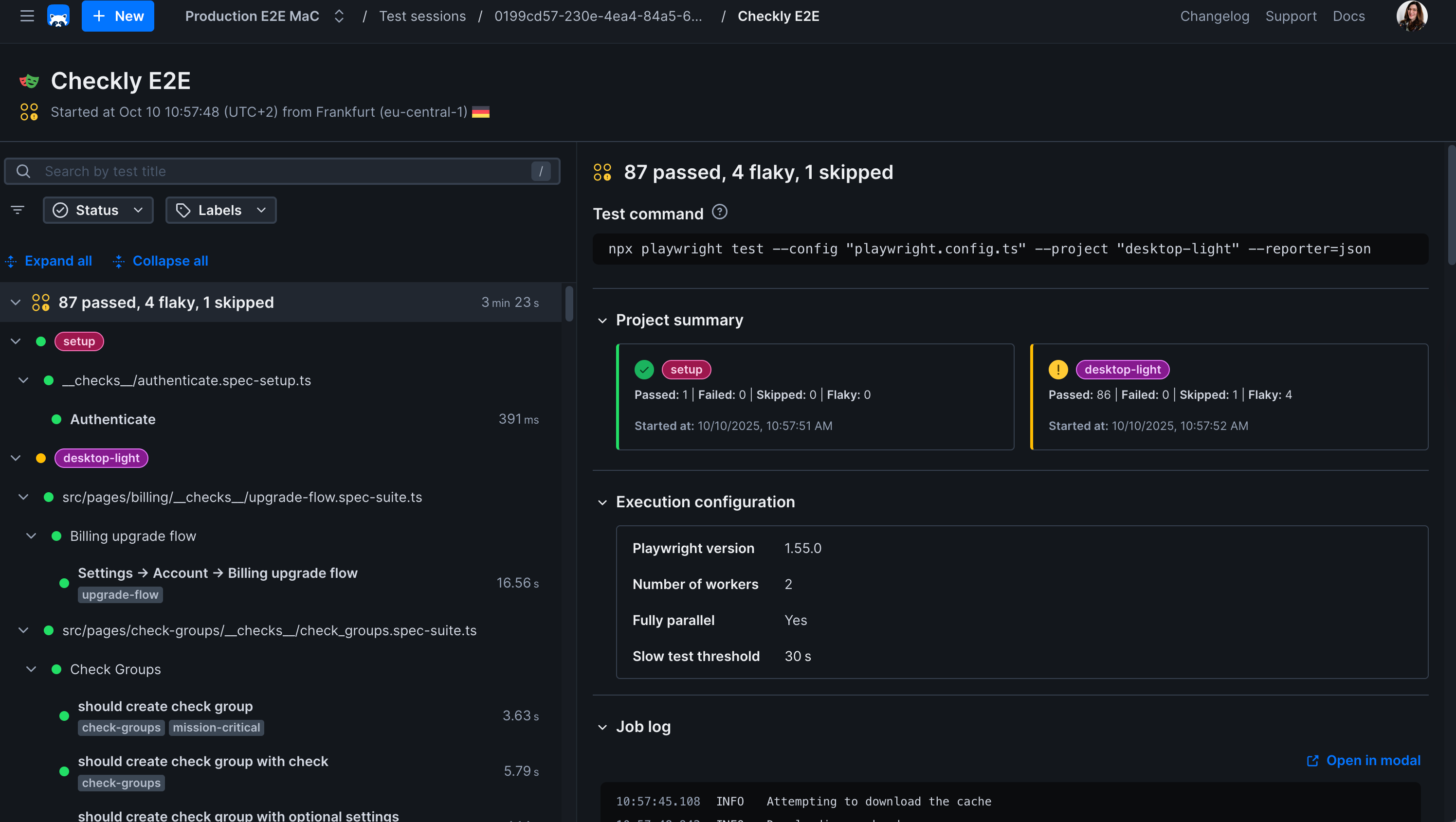The image size is (1456, 822).
Task: Click the green status dot beside Authenticate
Action: tap(56, 419)
